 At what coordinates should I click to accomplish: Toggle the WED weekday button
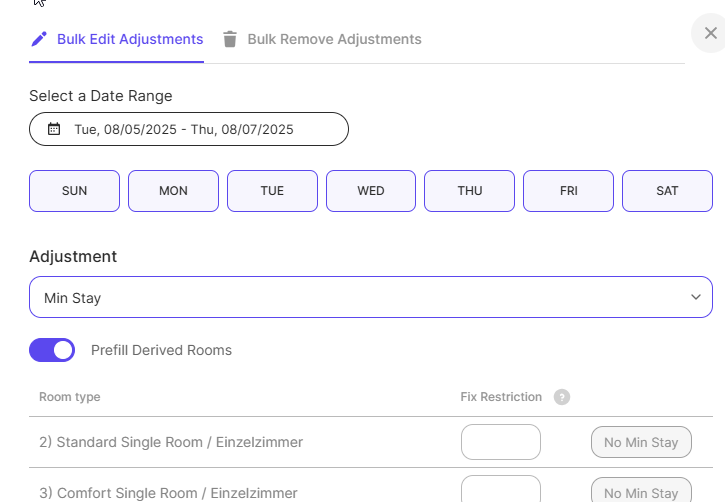[371, 191]
